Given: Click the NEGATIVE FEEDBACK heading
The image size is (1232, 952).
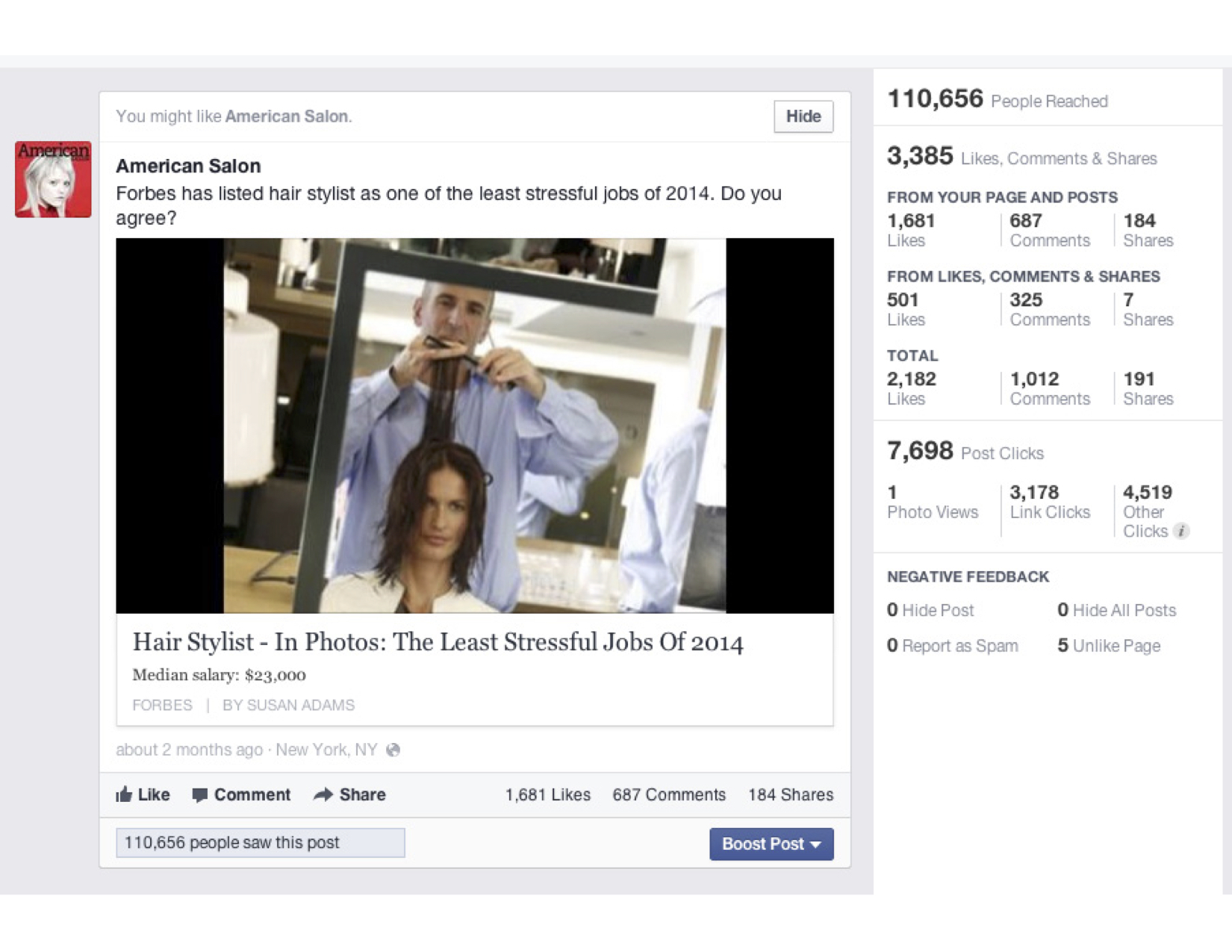Looking at the screenshot, I should pyautogui.click(x=968, y=576).
